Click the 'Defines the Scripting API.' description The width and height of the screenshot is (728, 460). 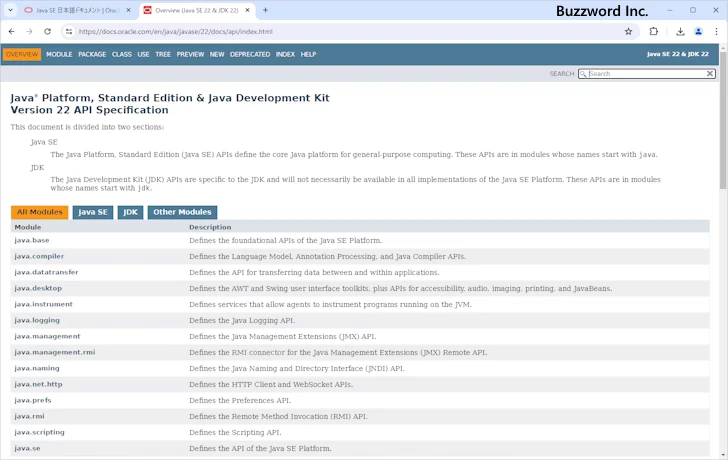(235, 432)
